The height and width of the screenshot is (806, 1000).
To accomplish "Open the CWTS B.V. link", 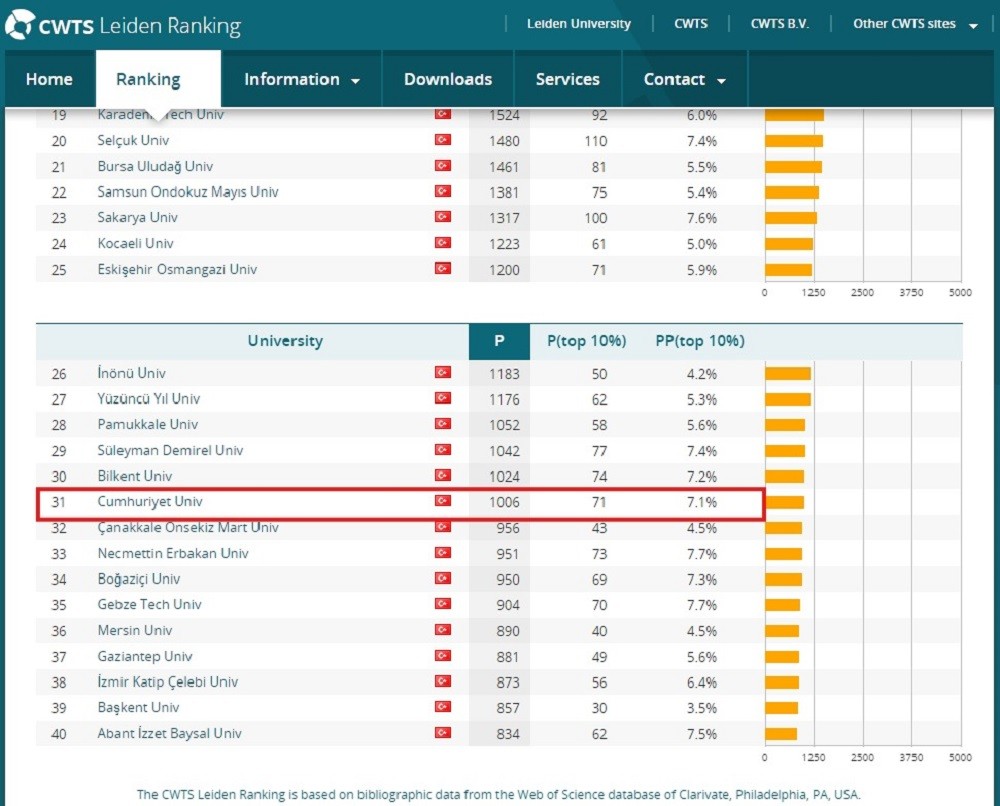I will [x=782, y=24].
